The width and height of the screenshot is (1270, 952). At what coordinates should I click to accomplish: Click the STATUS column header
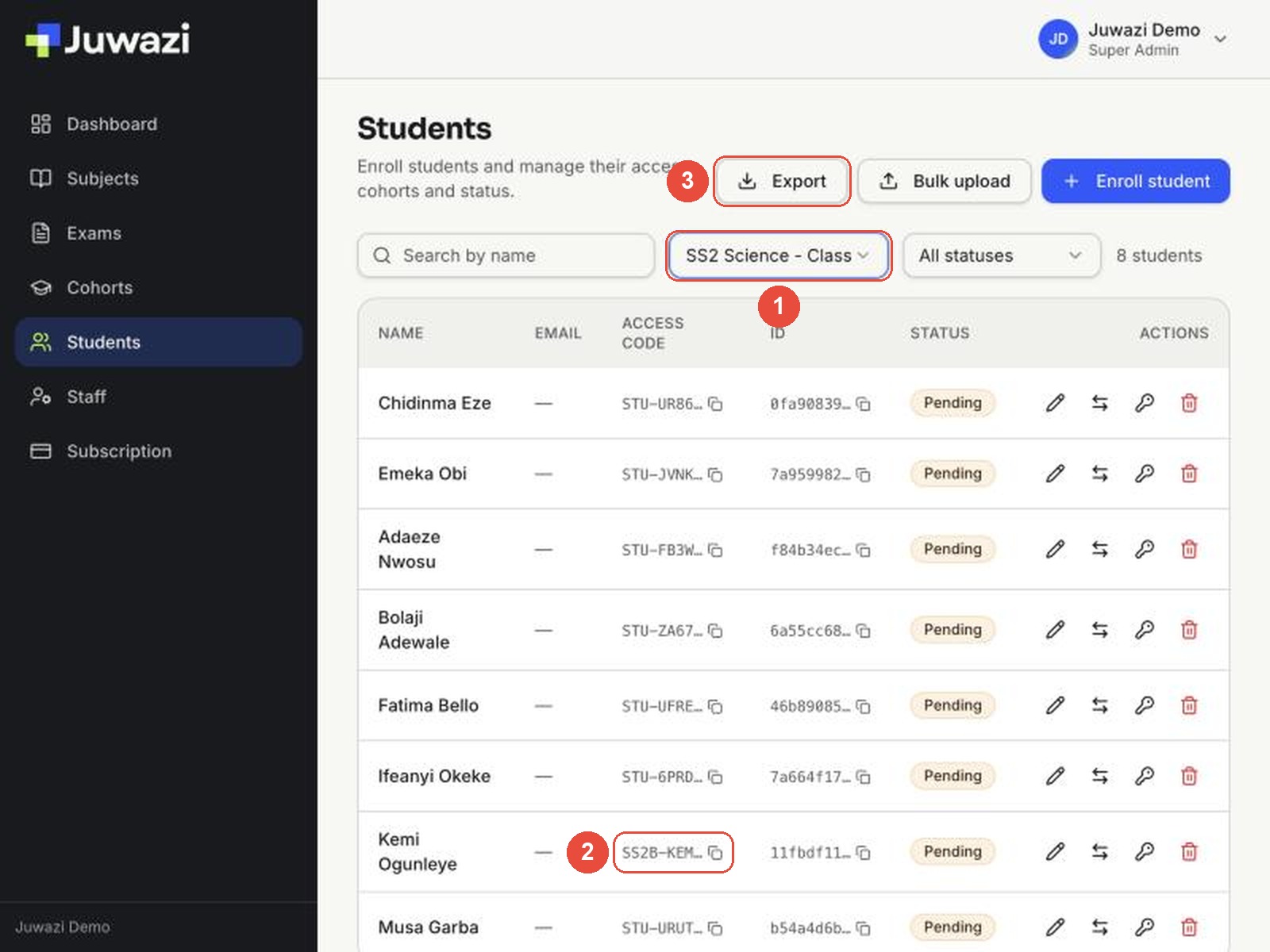pyautogui.click(x=940, y=333)
